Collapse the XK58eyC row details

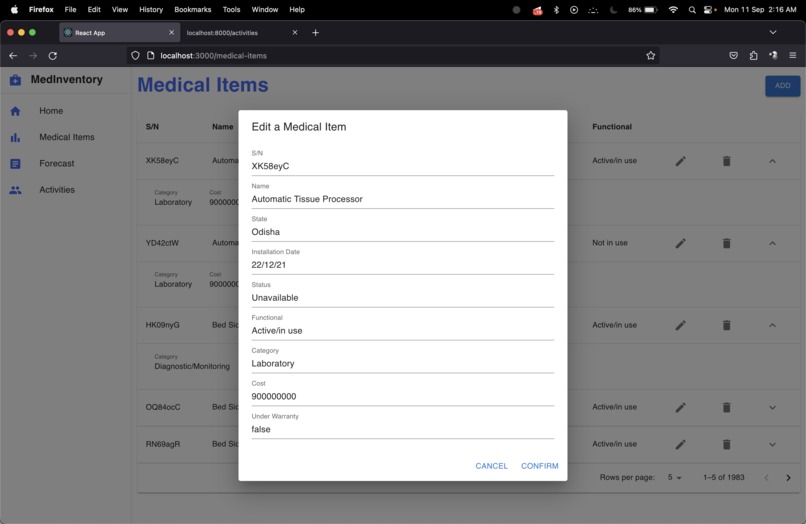[772, 161]
